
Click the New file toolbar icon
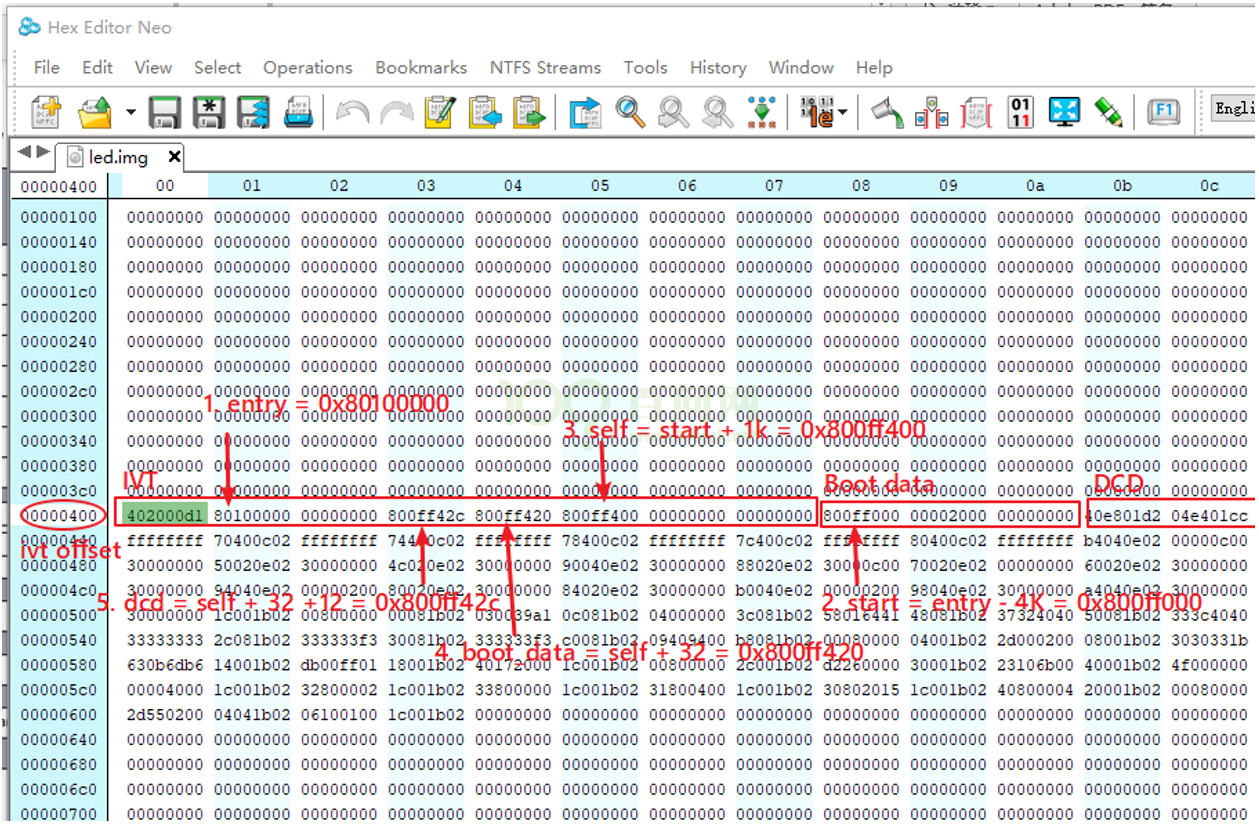[x=47, y=112]
